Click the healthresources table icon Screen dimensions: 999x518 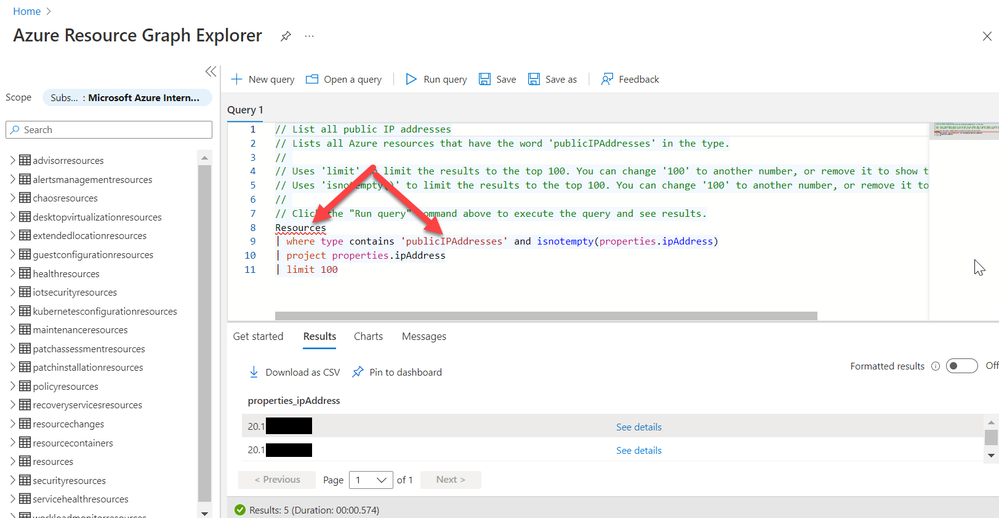click(25, 273)
